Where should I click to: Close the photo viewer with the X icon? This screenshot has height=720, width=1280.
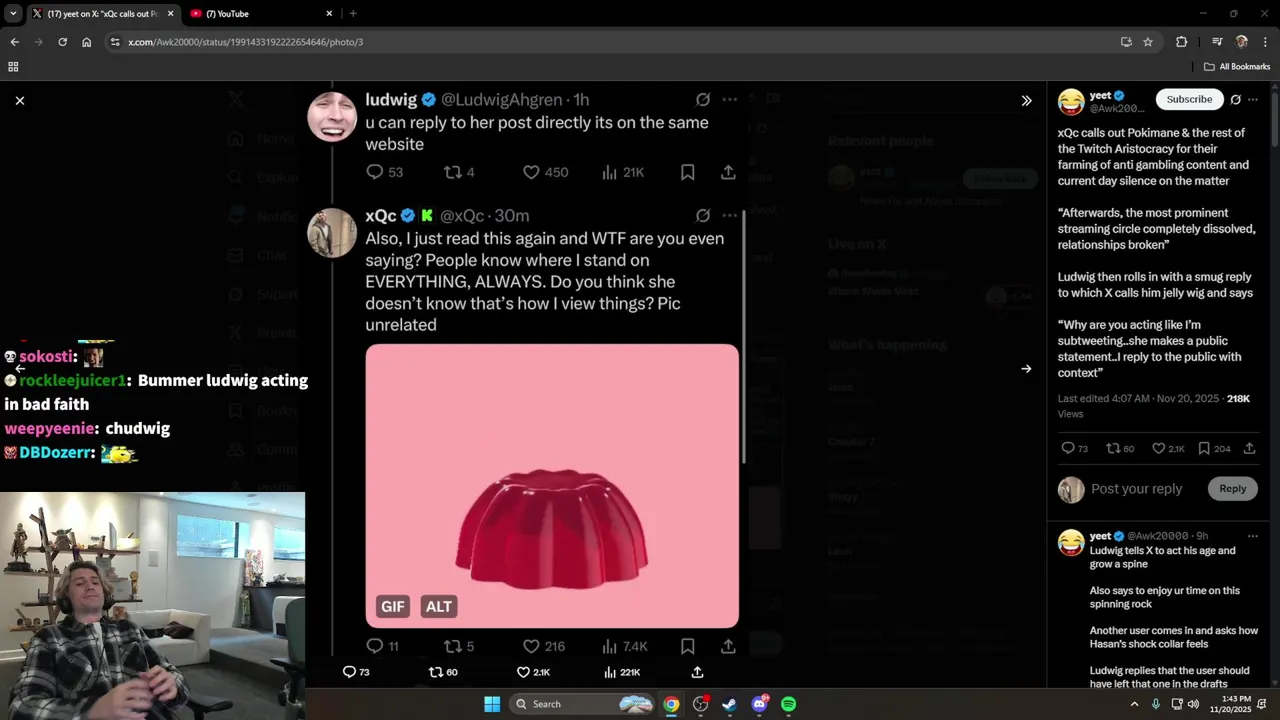[20, 100]
